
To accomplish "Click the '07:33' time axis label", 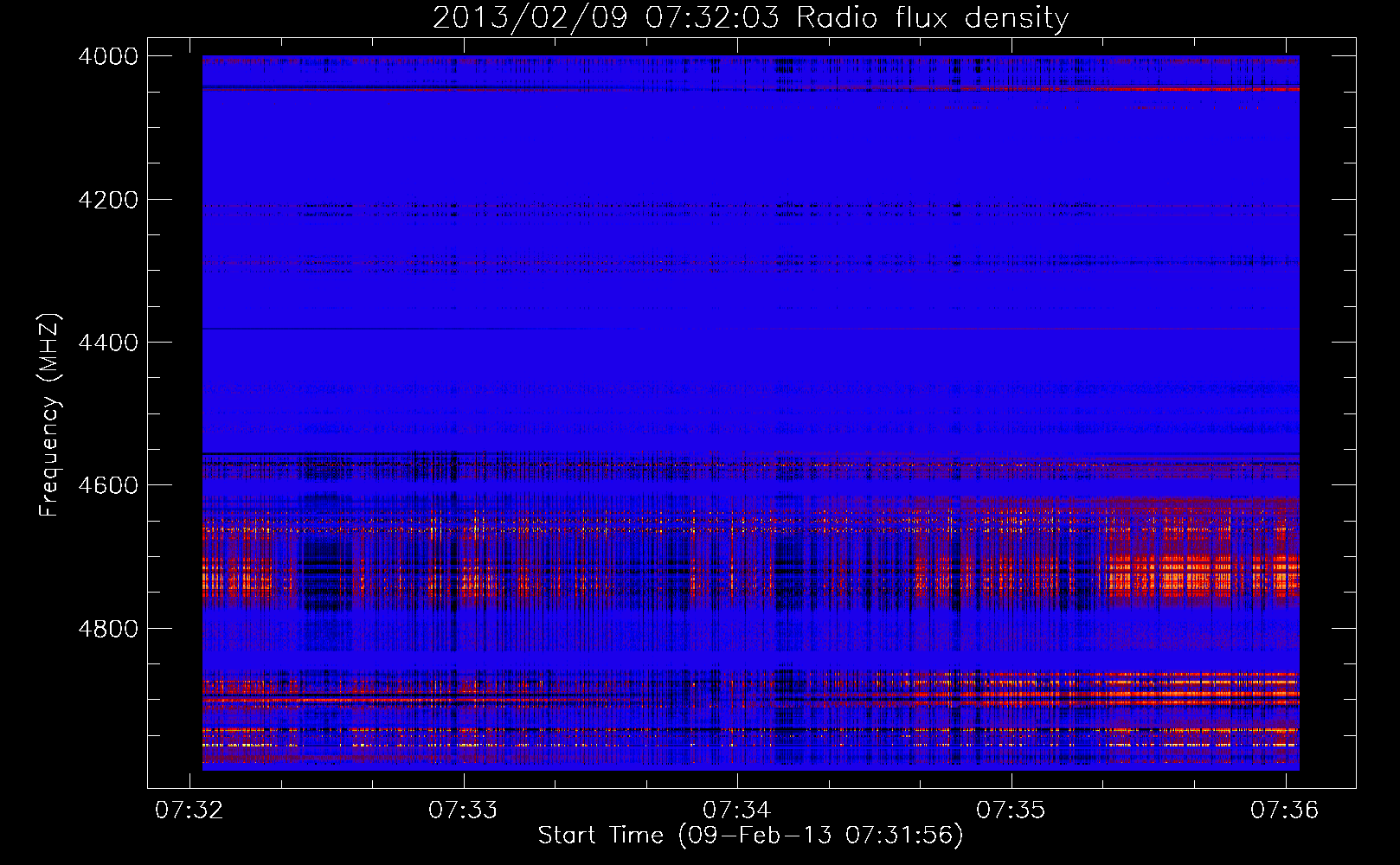I will pos(464,810).
